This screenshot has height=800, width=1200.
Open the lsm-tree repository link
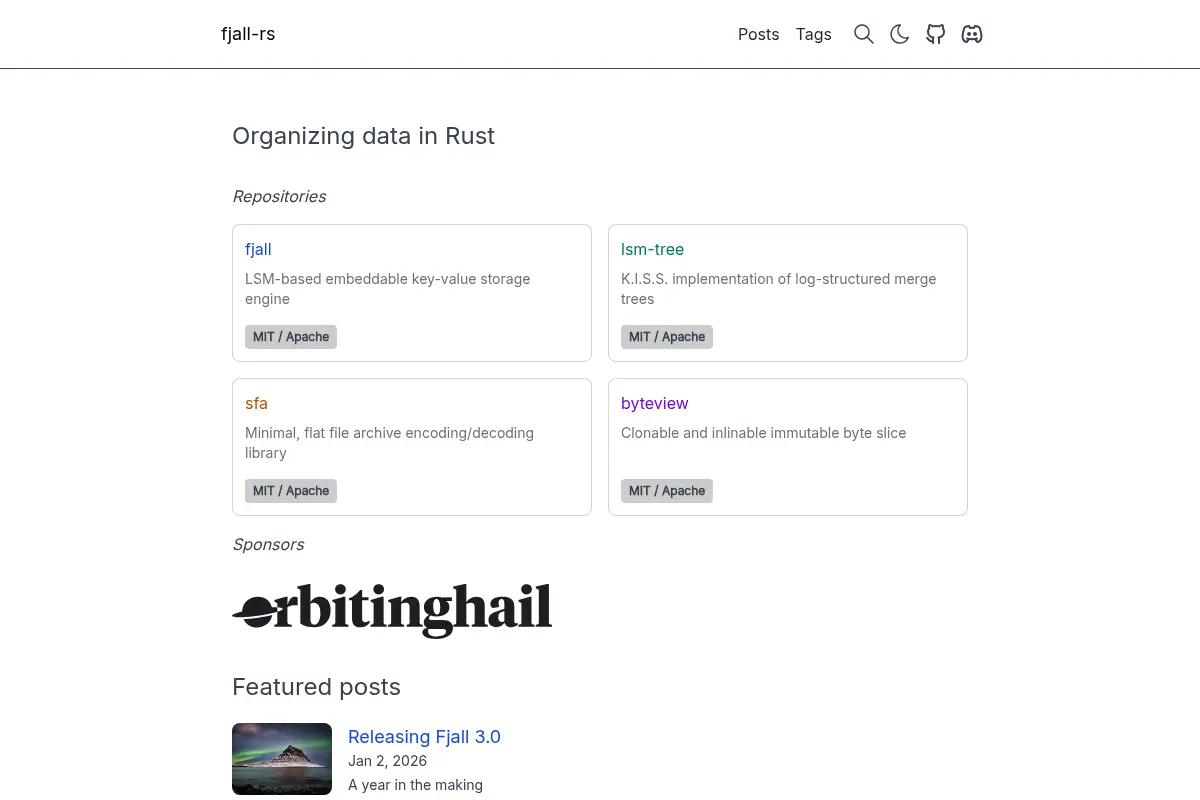652,249
